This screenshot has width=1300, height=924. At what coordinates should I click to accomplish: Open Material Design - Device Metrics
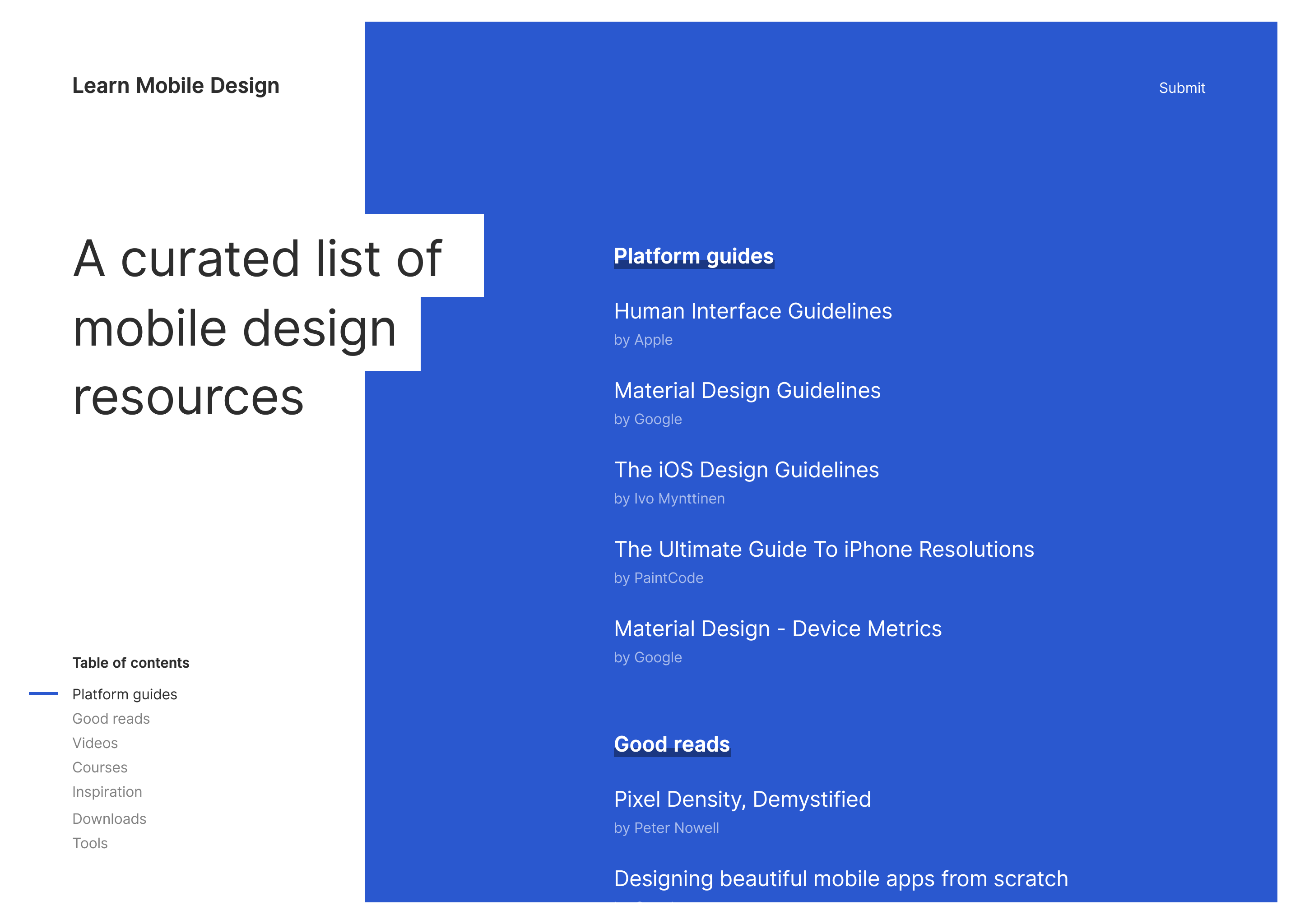pos(777,628)
